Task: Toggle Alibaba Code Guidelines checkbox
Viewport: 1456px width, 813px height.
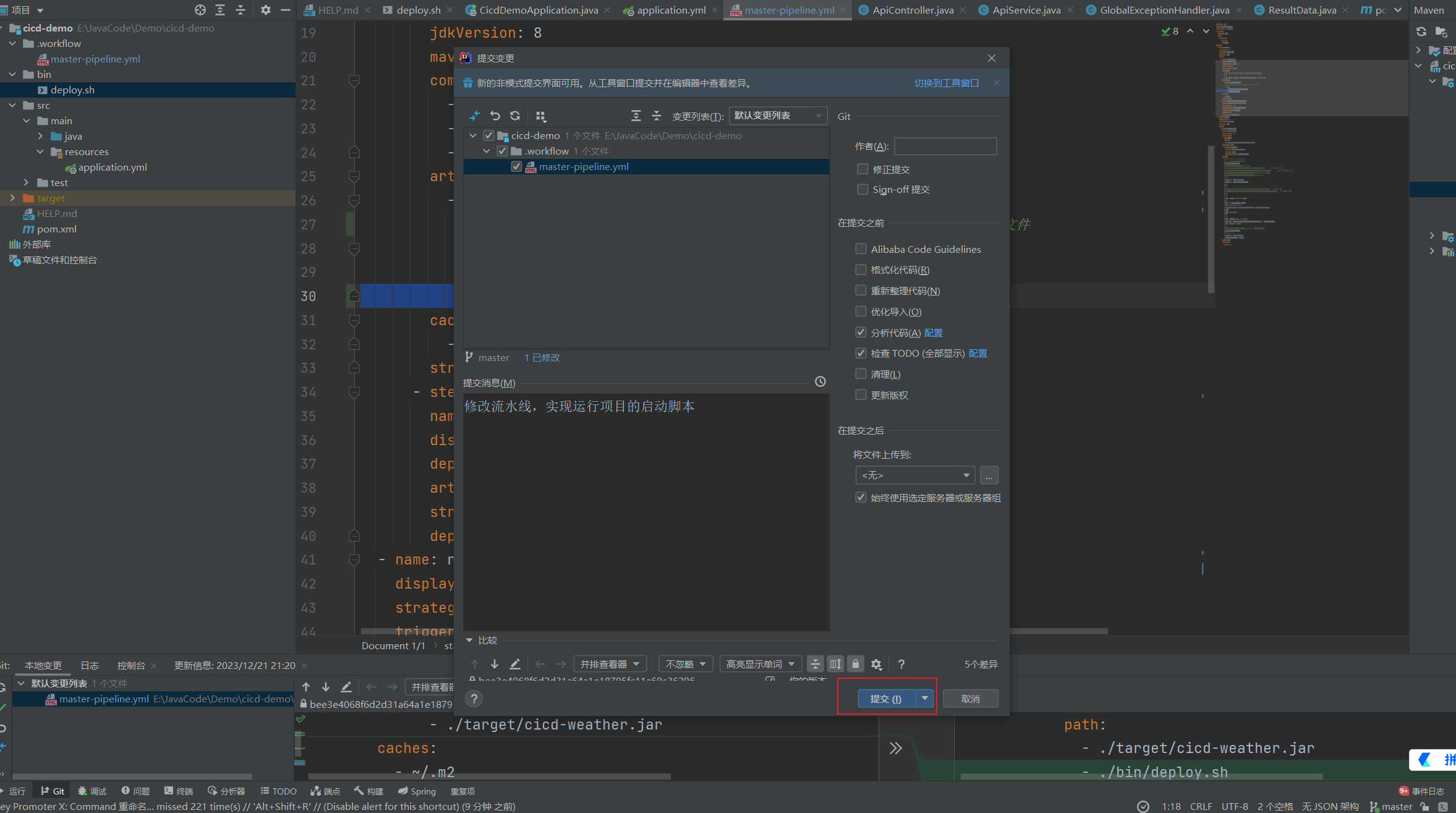Action: (x=861, y=249)
